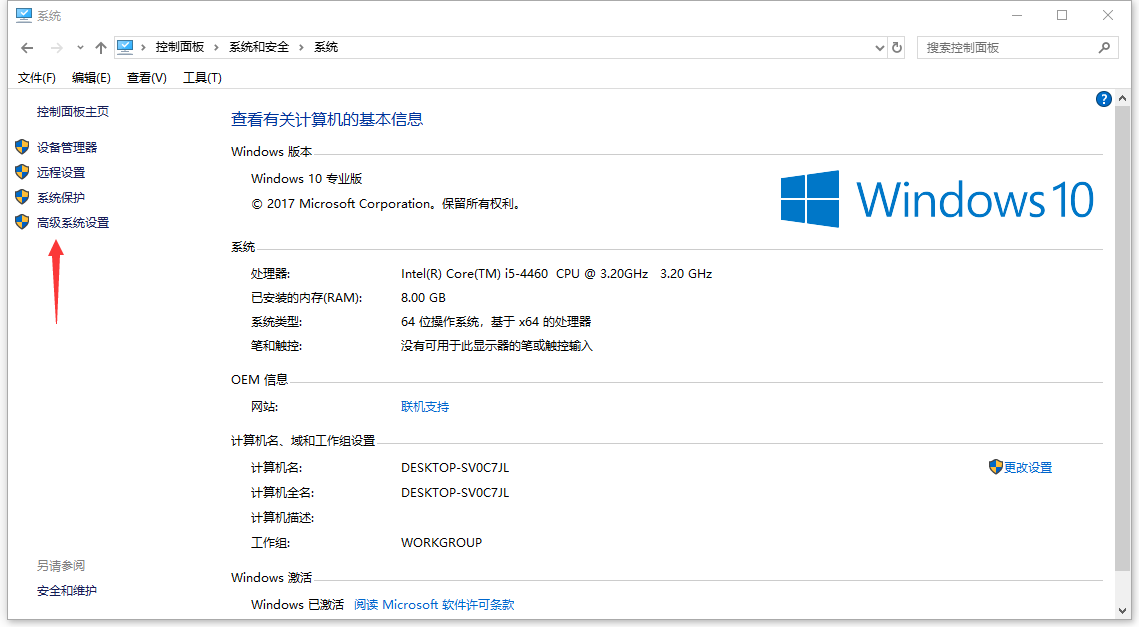Open 高级系统设置 link
The width and height of the screenshot is (1139, 627).
pyautogui.click(x=73, y=222)
